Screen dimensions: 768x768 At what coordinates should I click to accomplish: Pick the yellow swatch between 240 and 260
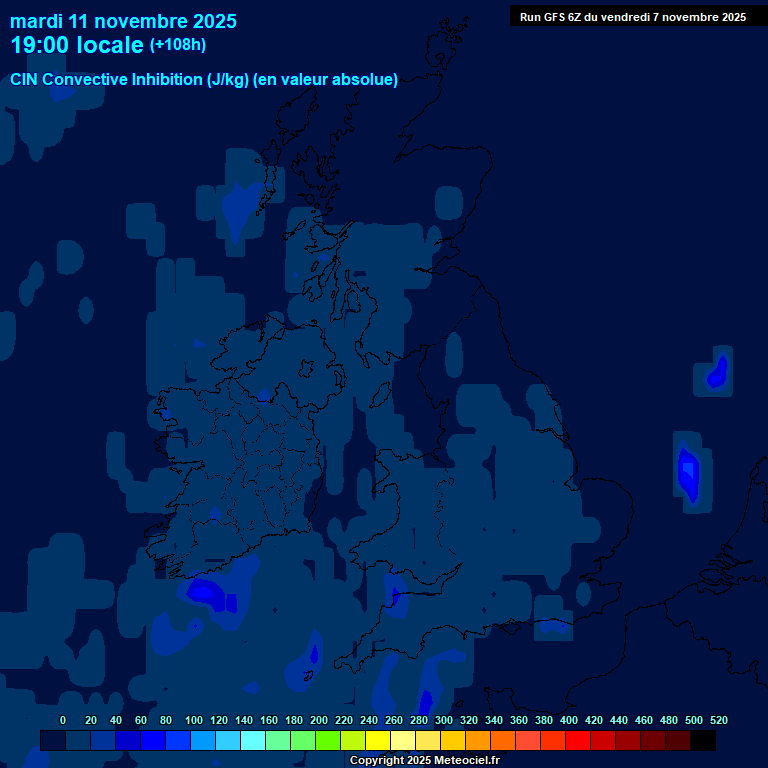(x=378, y=740)
